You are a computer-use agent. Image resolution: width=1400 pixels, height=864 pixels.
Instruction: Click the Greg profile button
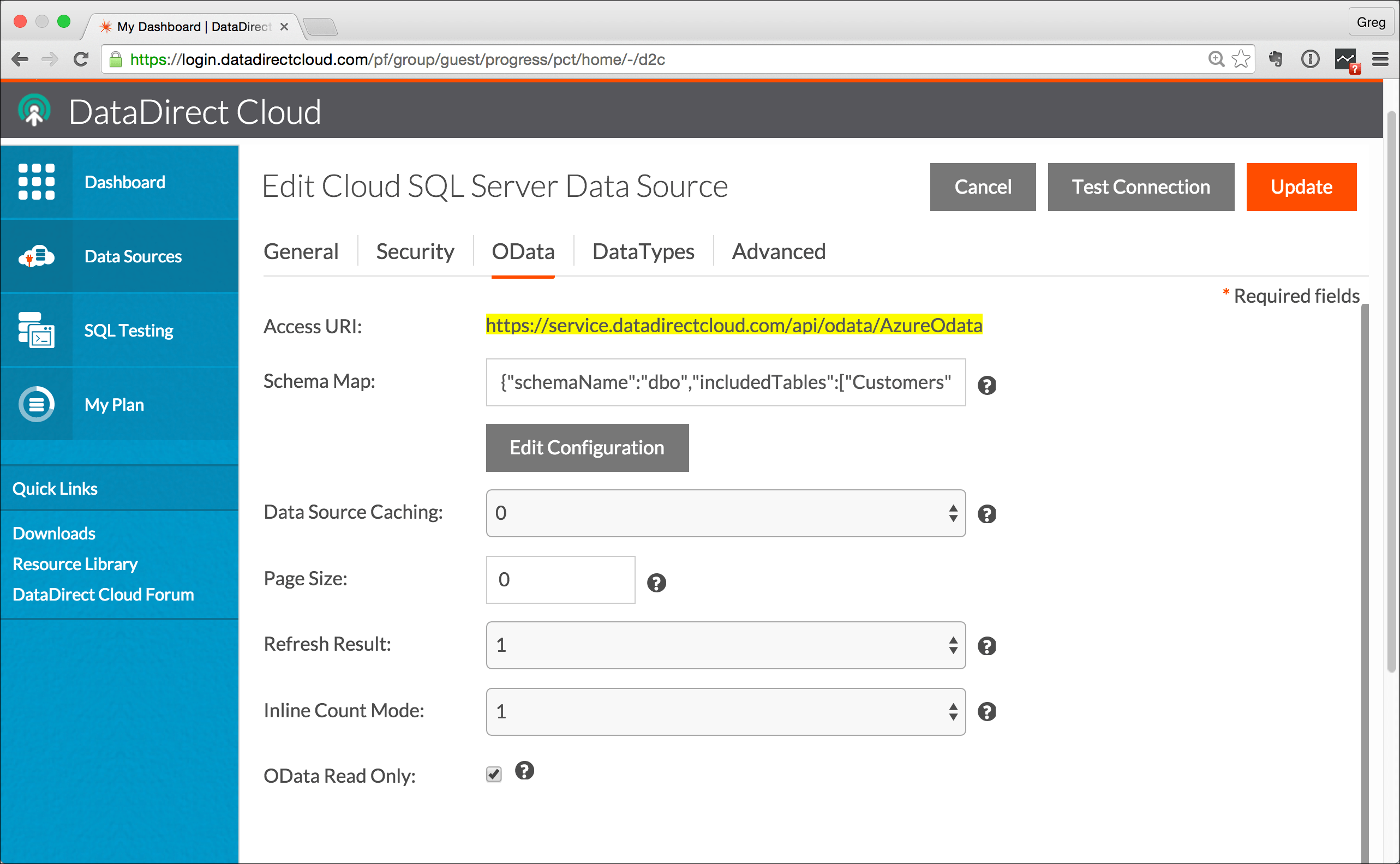[1371, 22]
